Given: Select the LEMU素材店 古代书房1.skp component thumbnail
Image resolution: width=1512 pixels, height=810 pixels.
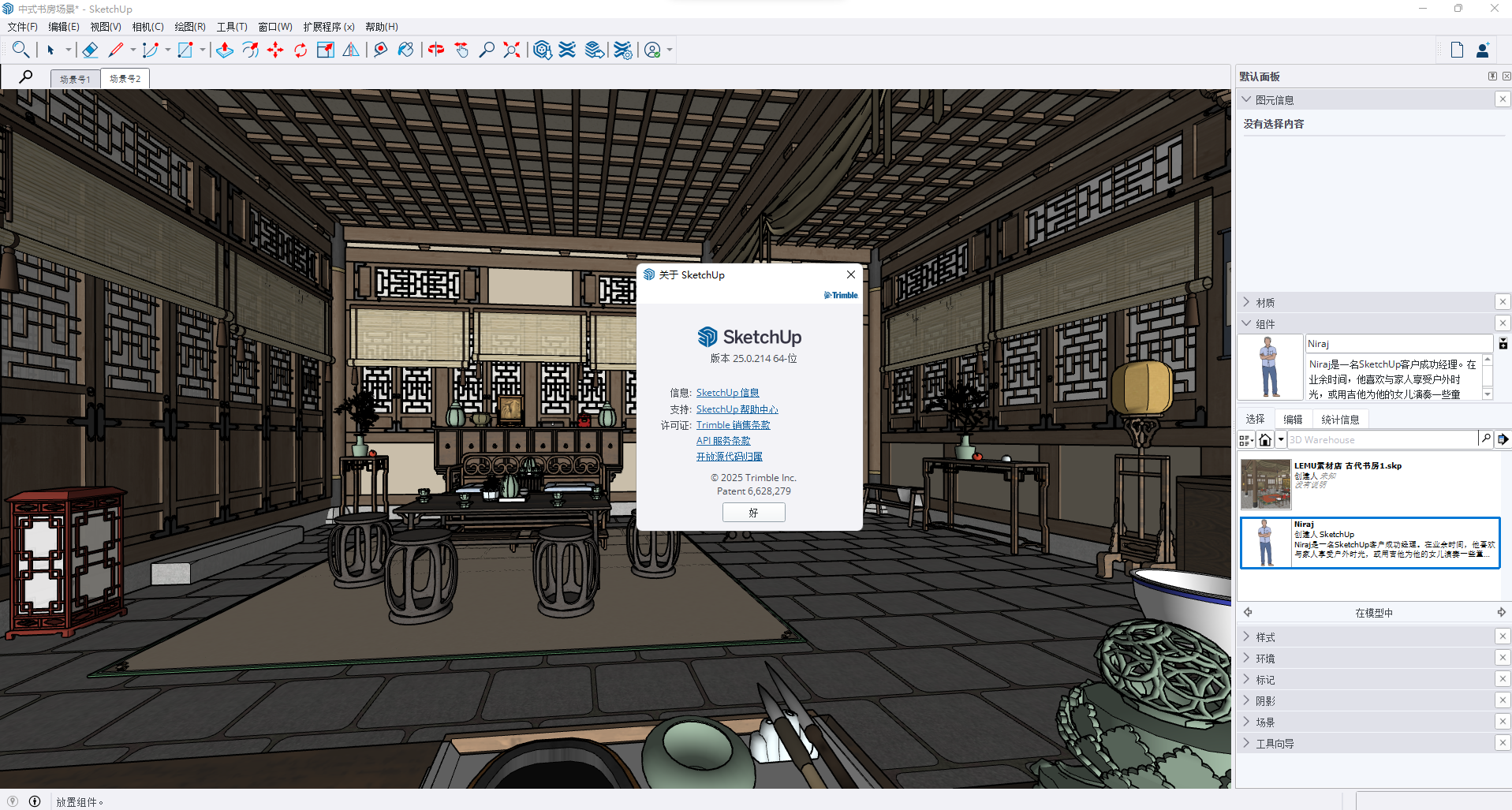Looking at the screenshot, I should click(x=1265, y=484).
